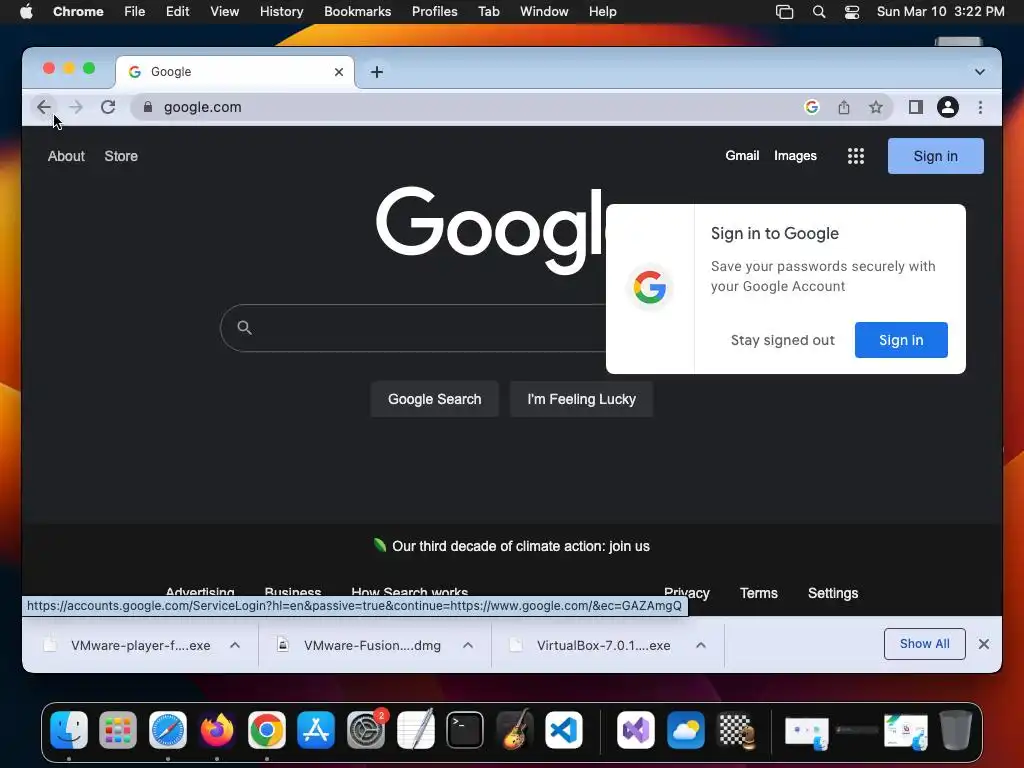Viewport: 1024px width, 768px height.
Task: Click the blue Sign in header button
Action: point(935,156)
